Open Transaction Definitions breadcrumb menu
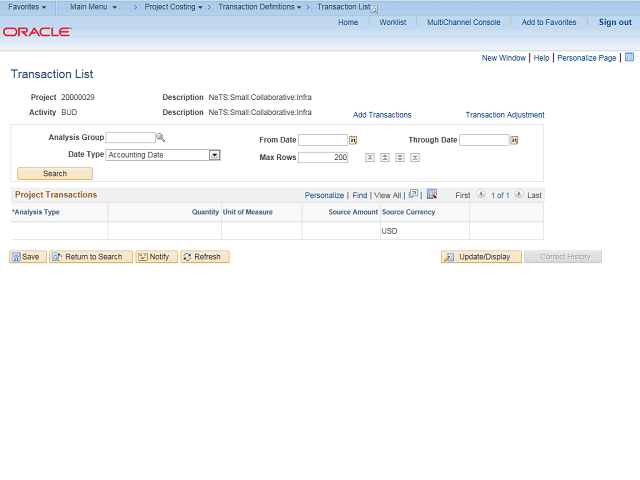640x480 pixels. pyautogui.click(x=260, y=7)
